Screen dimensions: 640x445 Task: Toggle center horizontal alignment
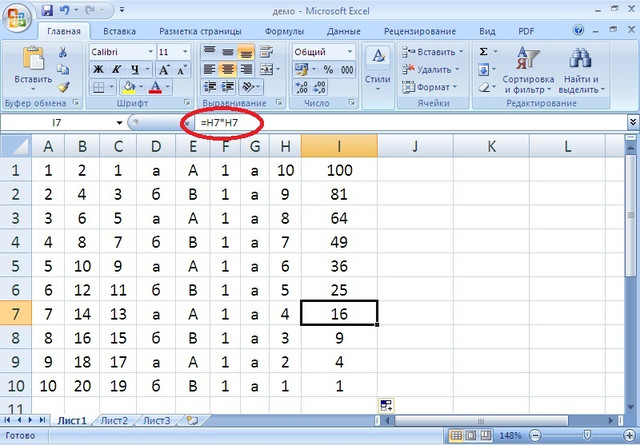227,70
